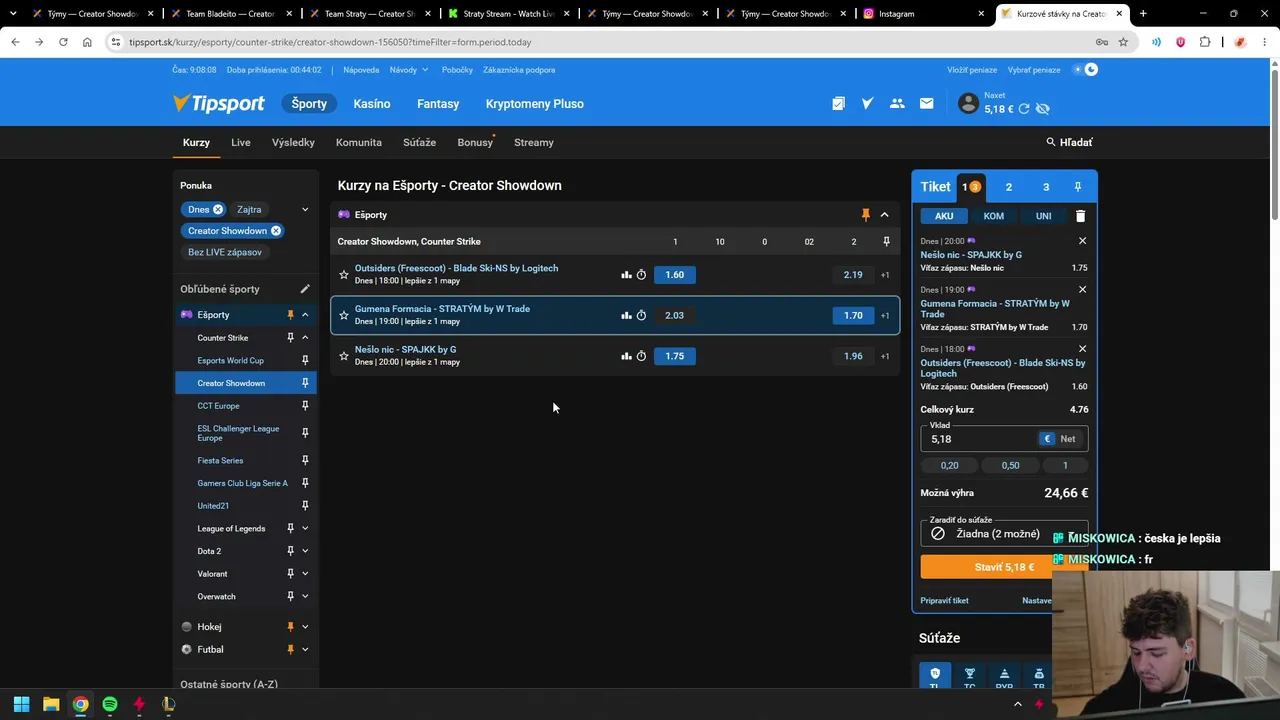Open Spotify from Windows taskbar
1280x720 pixels.
click(110, 704)
